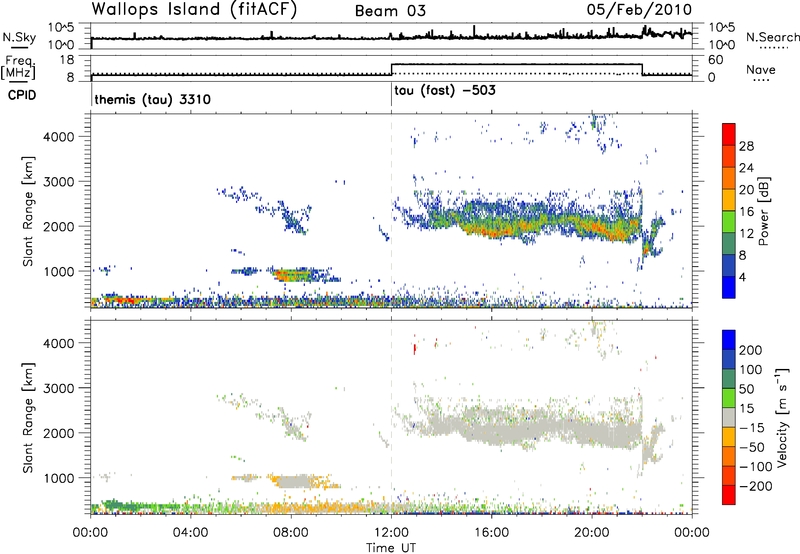Click the 'Power [dB]' color bar title
The height and width of the screenshot is (554, 800).
pyautogui.click(x=764, y=211)
